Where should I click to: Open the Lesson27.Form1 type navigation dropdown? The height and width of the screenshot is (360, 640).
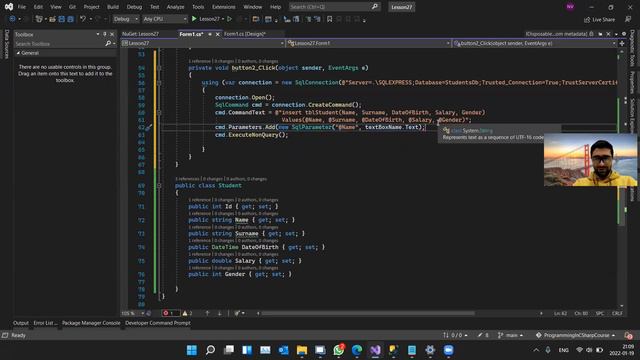click(x=369, y=43)
